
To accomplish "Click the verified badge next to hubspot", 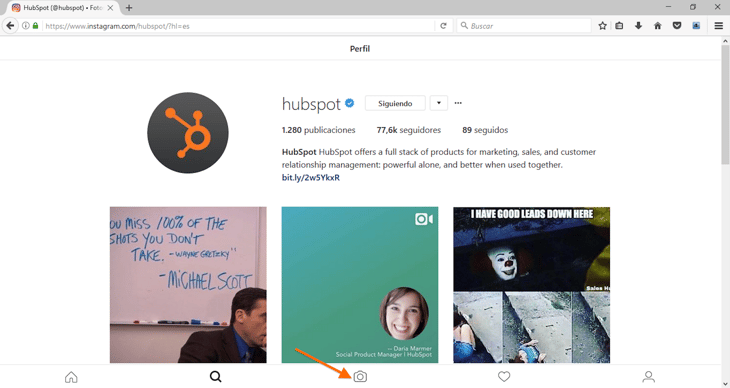I will pos(350,103).
